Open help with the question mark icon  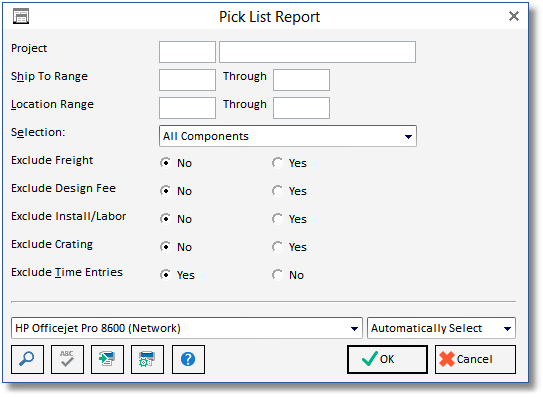click(188, 359)
